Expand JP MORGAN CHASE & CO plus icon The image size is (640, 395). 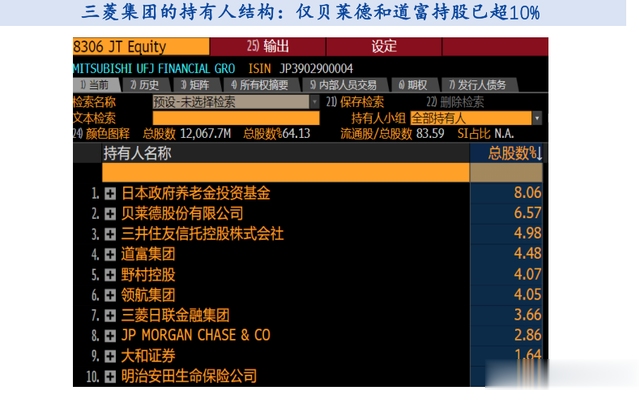(x=110, y=336)
